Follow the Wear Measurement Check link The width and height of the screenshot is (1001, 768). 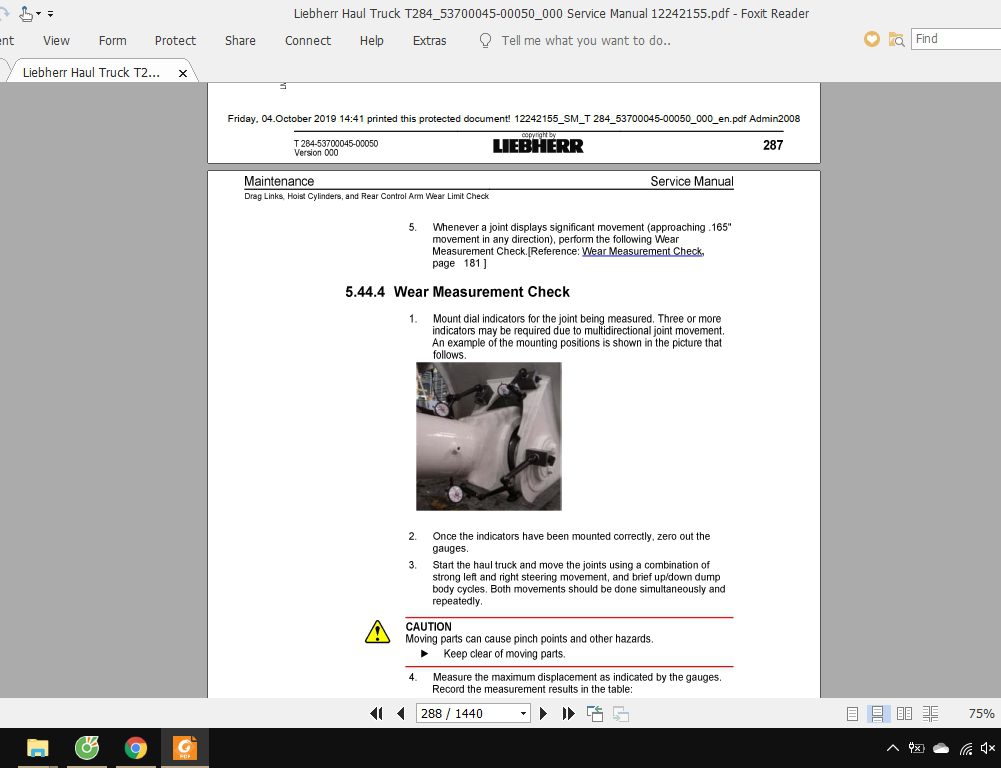pos(643,252)
